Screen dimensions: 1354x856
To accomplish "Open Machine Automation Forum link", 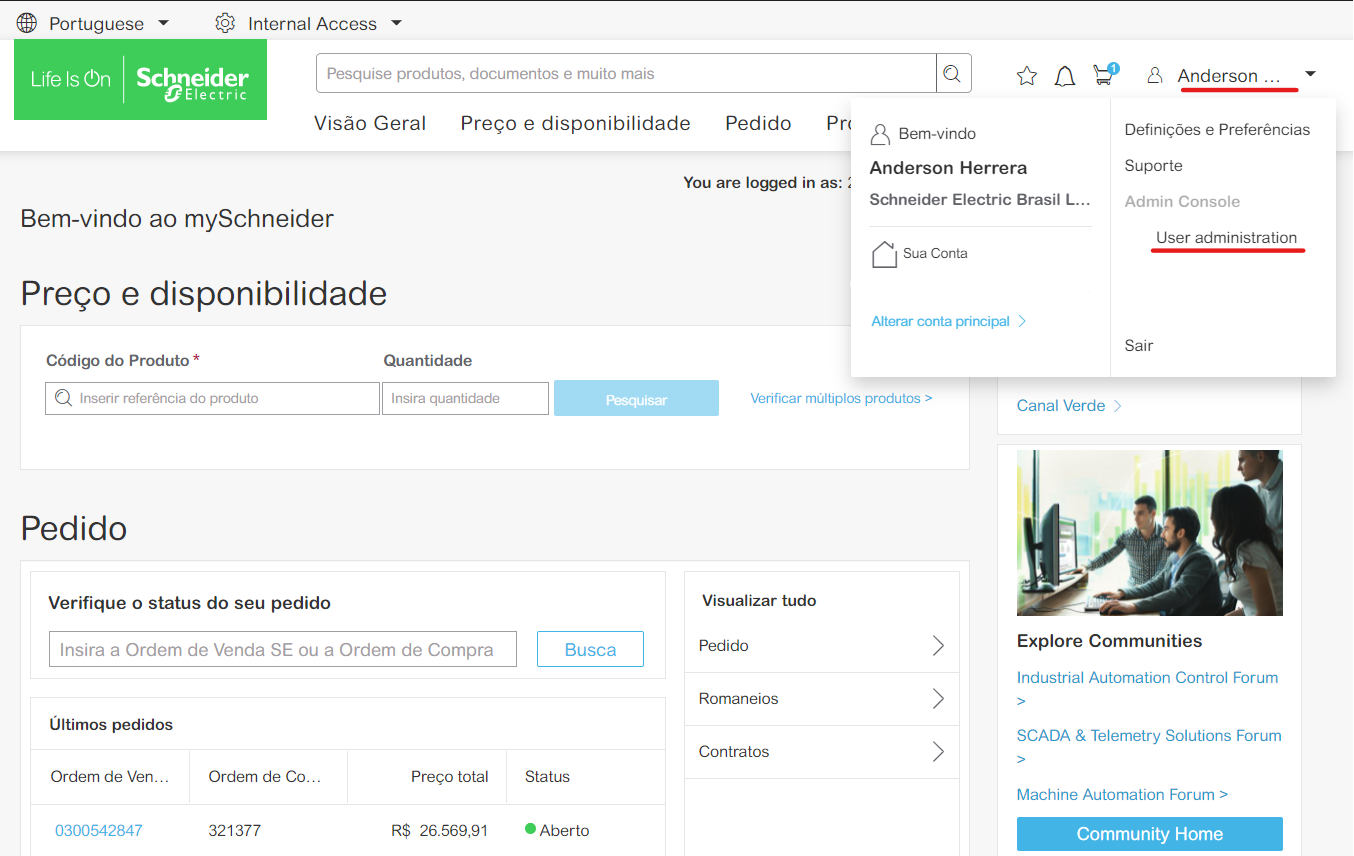I will [x=1122, y=794].
